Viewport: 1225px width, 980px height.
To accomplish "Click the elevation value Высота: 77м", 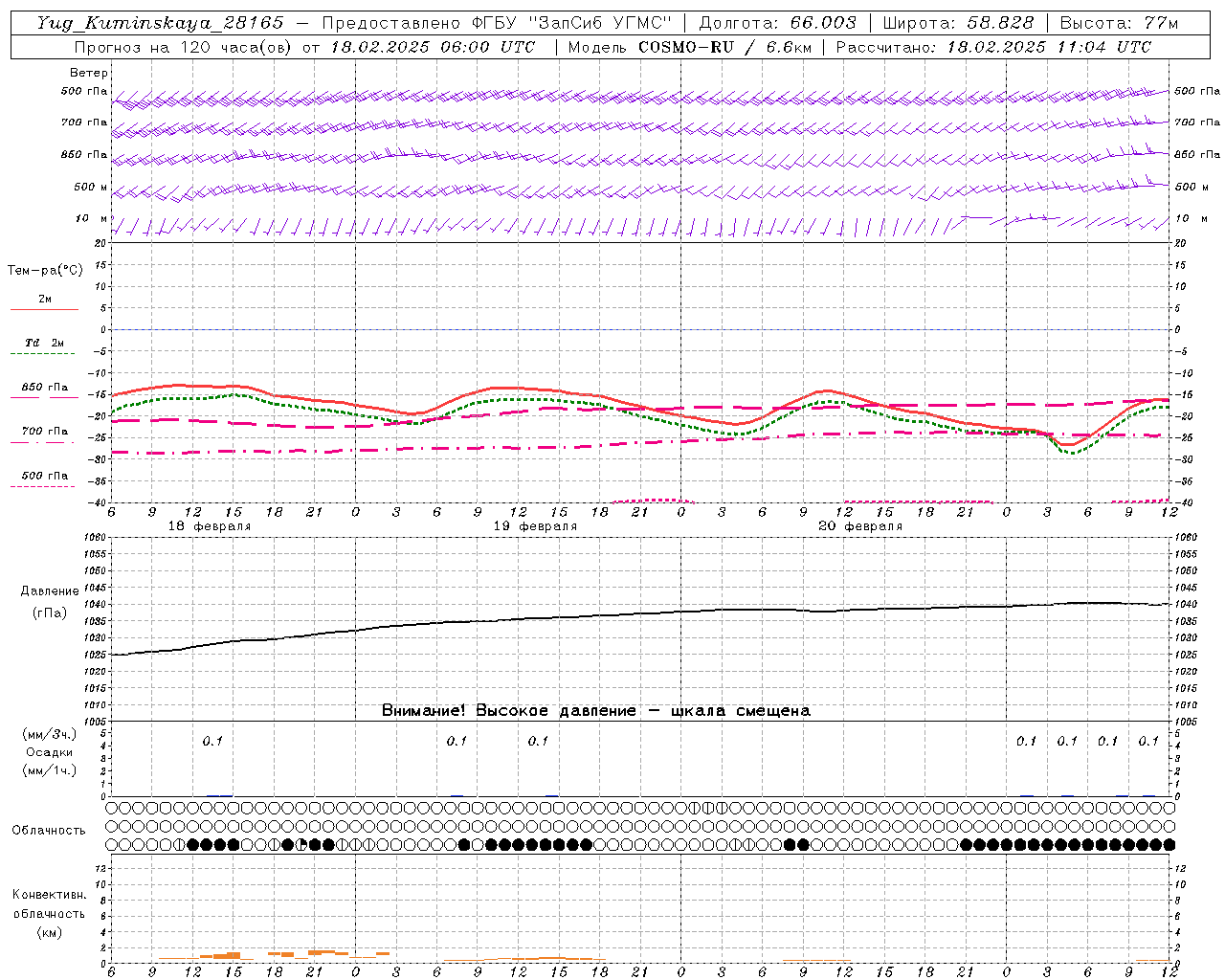I will click(1119, 23).
